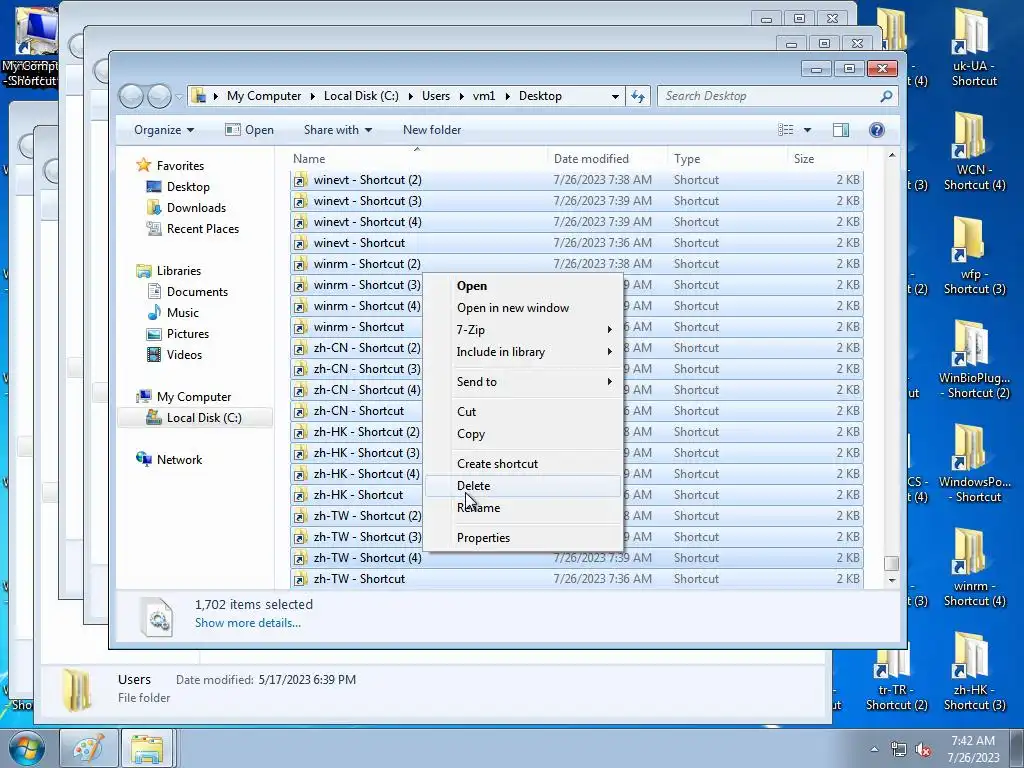Click the scroll up arrow of file list
Screen dimensions: 1024x768
[x=892, y=155]
